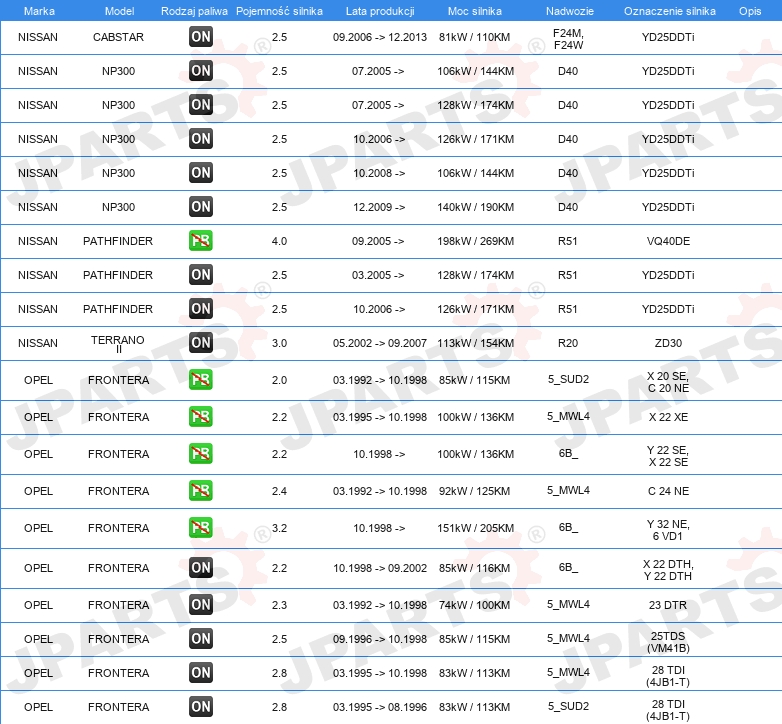Select the Y 32 NE, 6 VD1 engine cell
Viewport: 782px width, 724px height.
point(668,530)
